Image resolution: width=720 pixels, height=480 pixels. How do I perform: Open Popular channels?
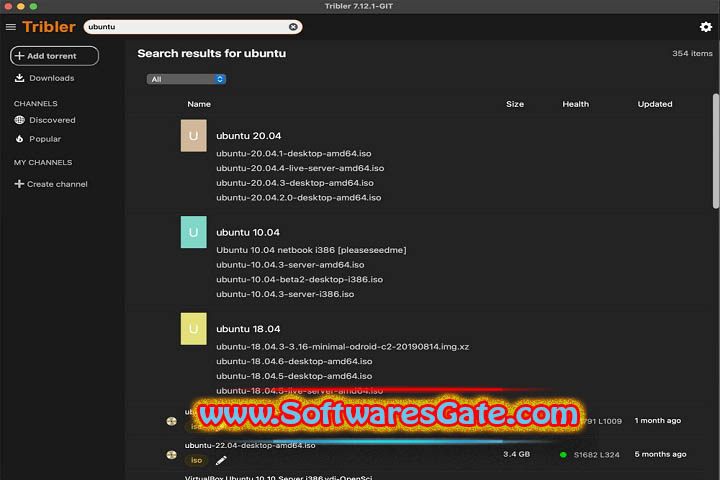pyautogui.click(x=45, y=139)
